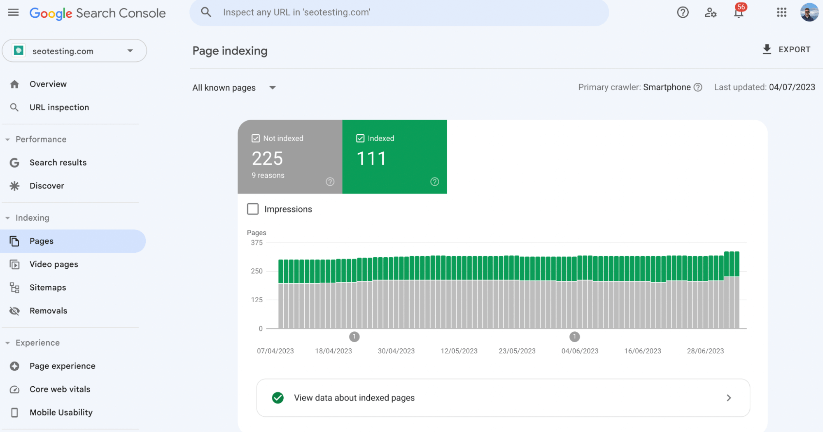
Task: Go to Core web vitals report
Action: [x=61, y=389]
